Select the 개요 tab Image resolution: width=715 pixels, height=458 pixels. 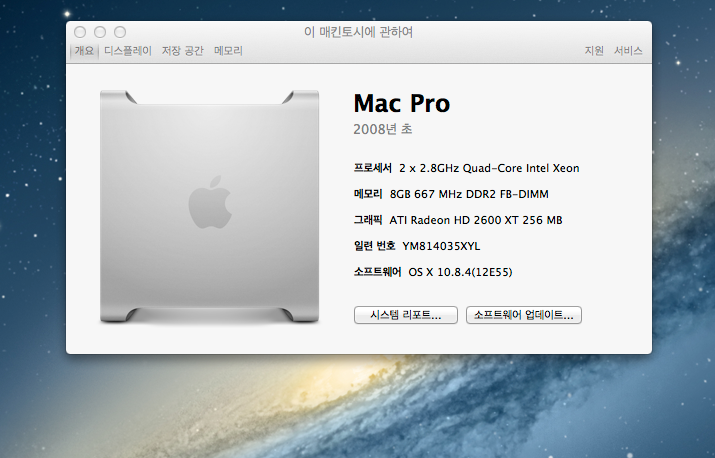(84, 51)
